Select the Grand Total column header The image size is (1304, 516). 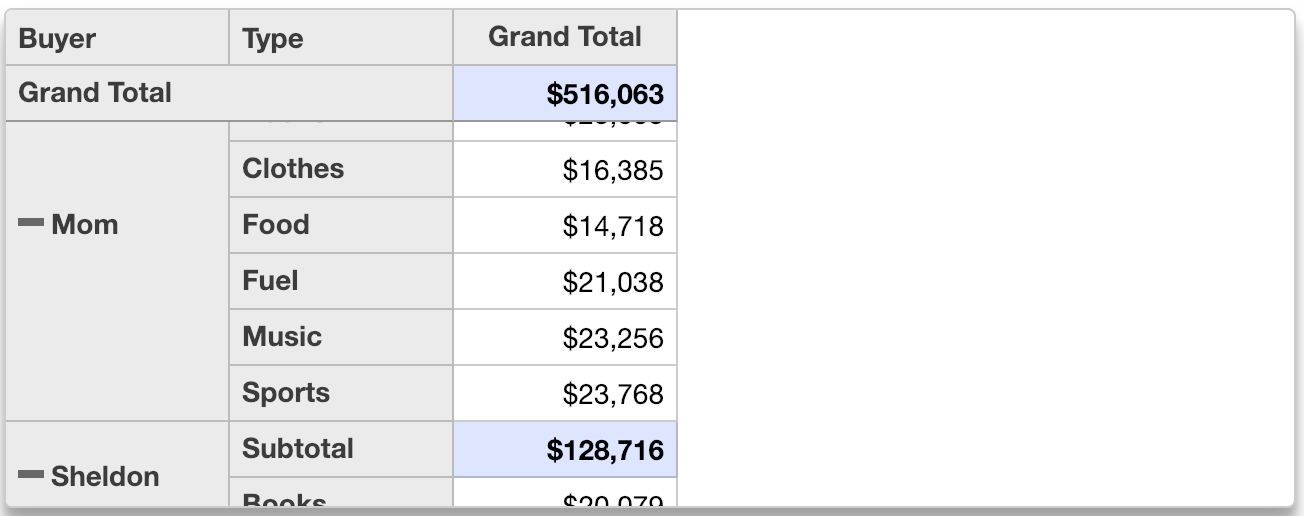click(564, 37)
